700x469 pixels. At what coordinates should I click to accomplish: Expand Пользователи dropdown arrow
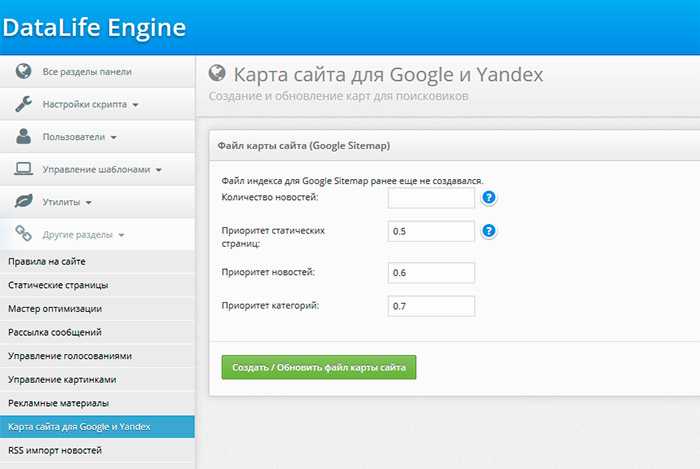point(113,137)
